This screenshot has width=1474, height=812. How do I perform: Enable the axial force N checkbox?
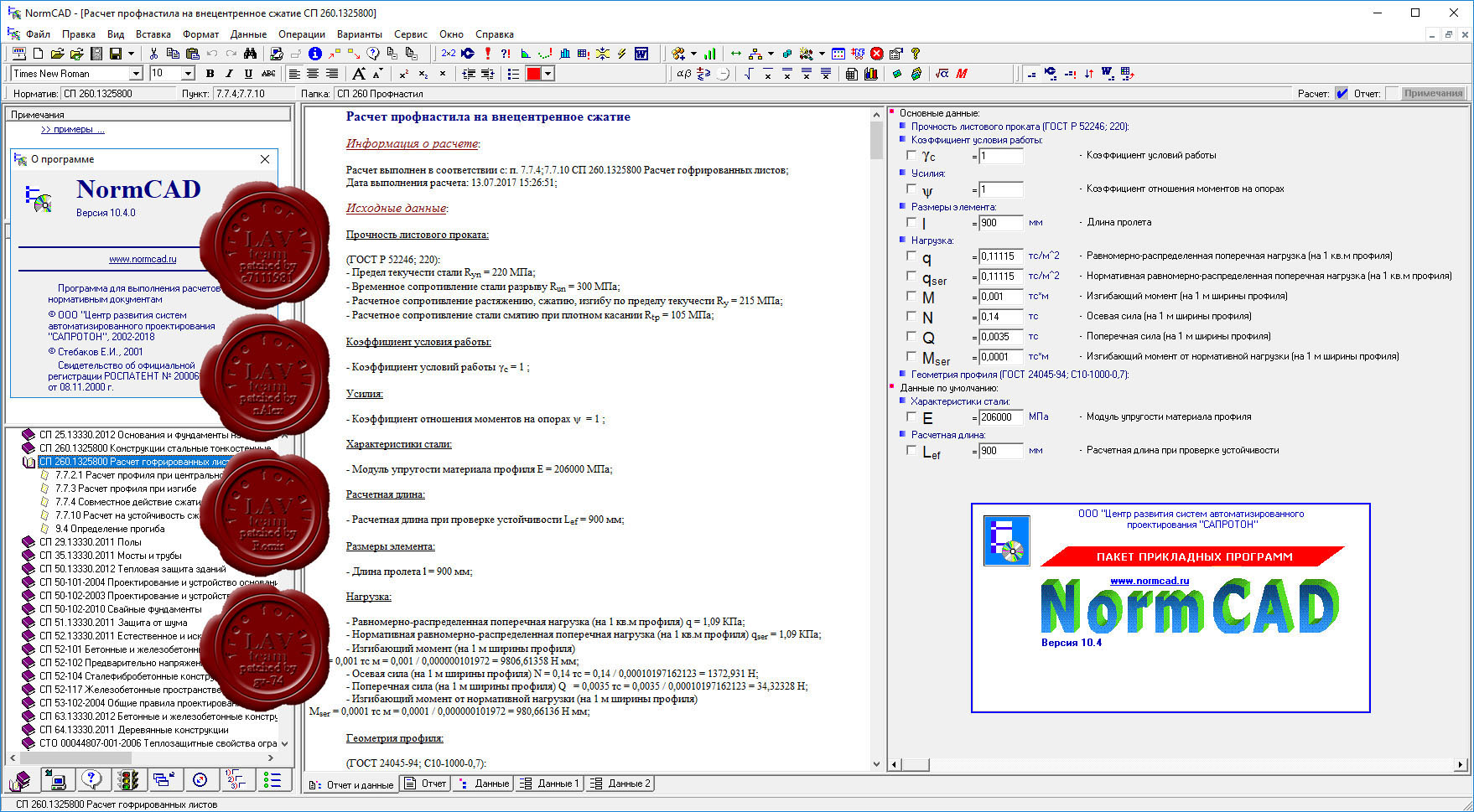[911, 316]
